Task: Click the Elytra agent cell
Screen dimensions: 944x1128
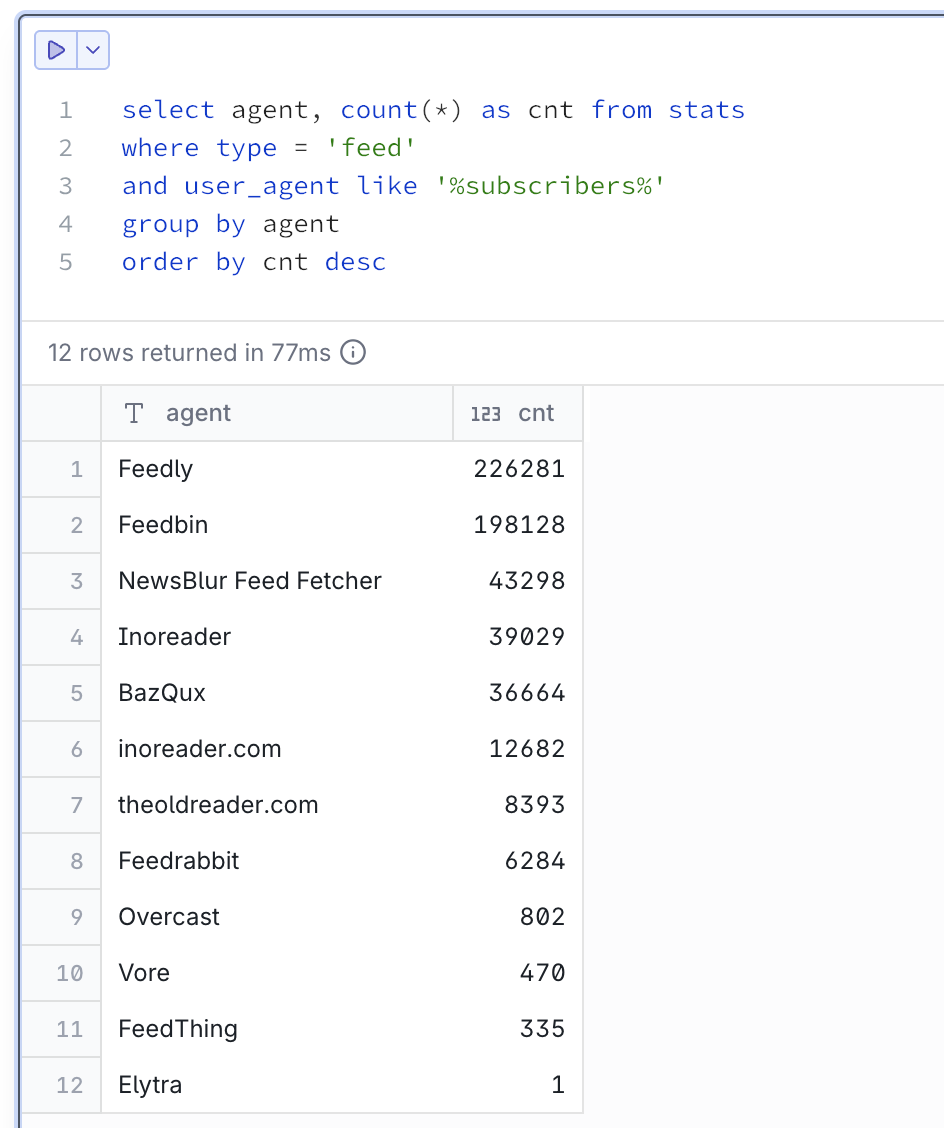Action: [150, 1085]
